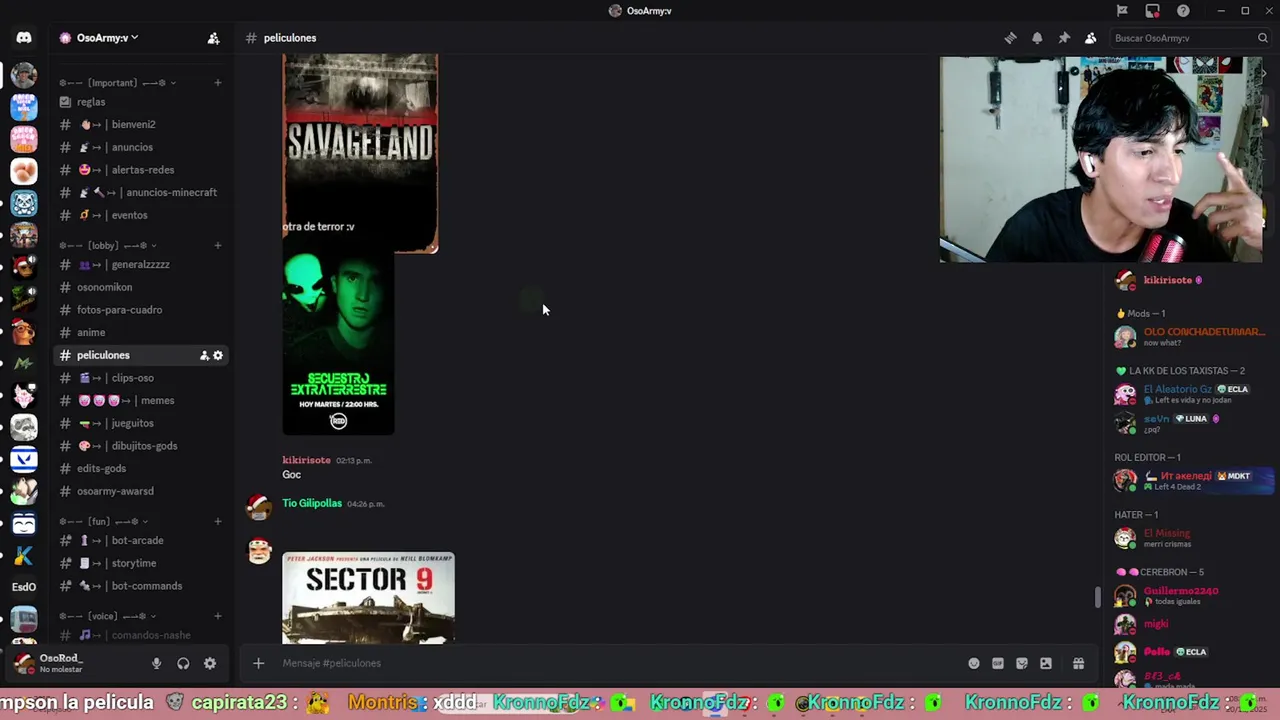Open the apps launcher icon in message bar
Screen dimensions: 1280x720
[x=1079, y=663]
